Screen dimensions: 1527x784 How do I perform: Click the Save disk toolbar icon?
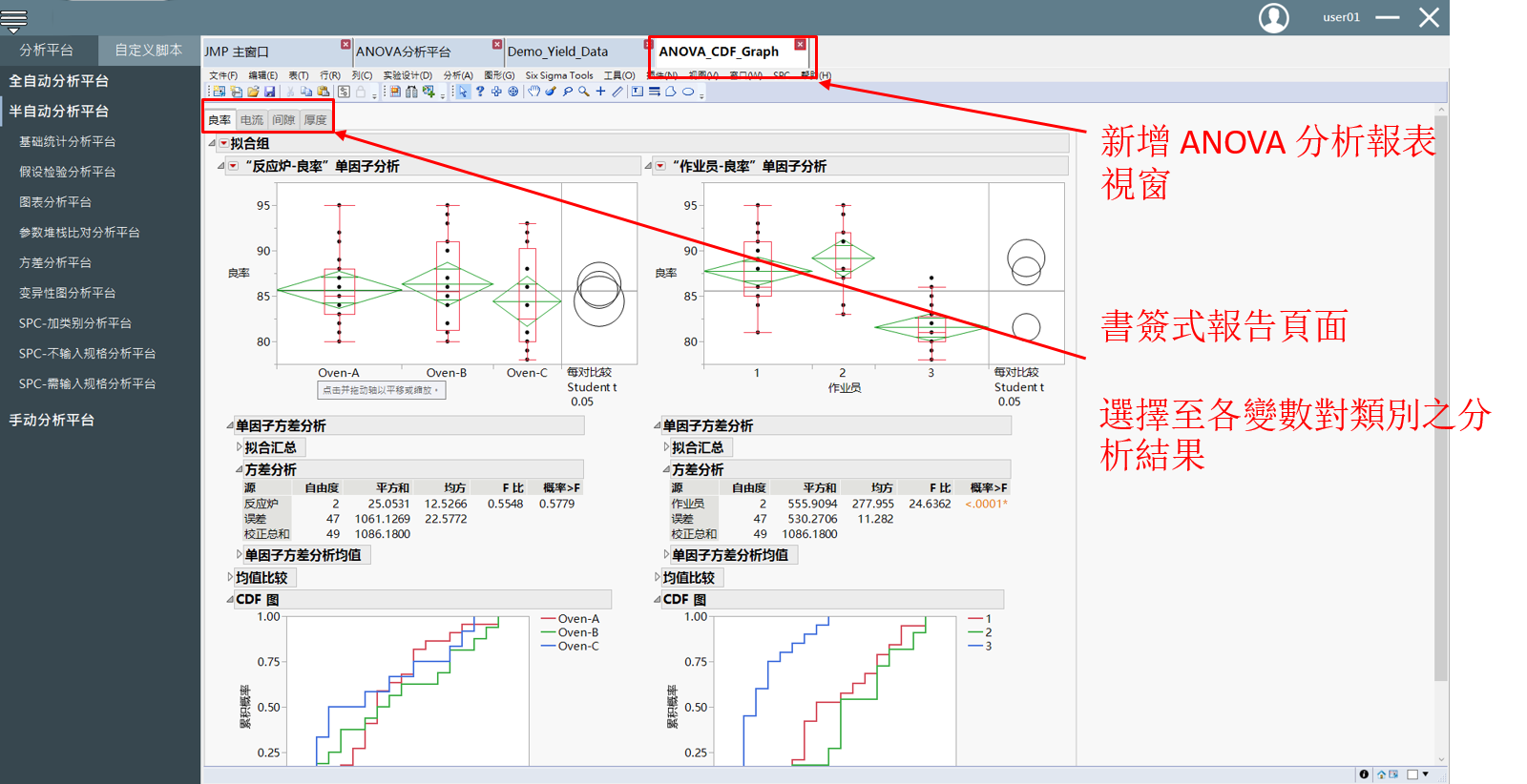tap(269, 92)
